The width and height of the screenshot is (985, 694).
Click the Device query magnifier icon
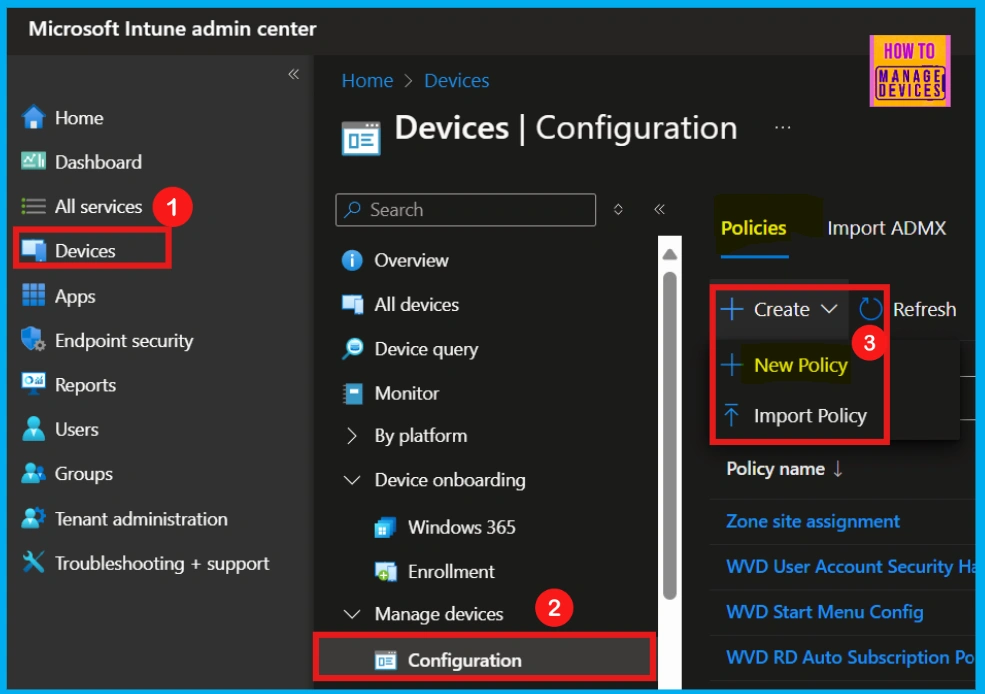click(352, 349)
